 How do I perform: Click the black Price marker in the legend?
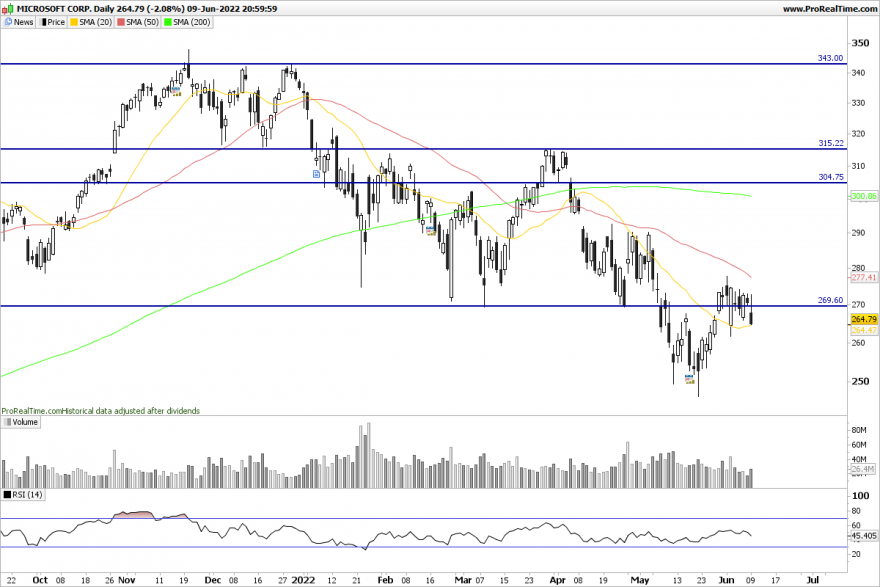(44, 22)
